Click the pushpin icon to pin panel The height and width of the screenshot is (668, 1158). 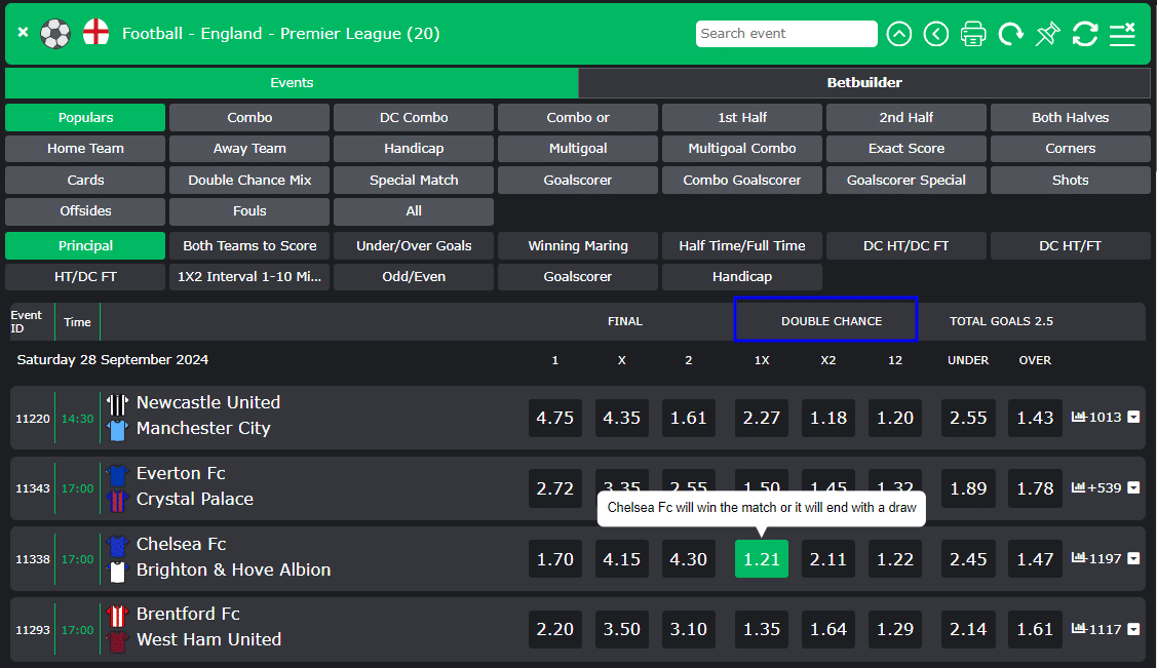click(x=1047, y=34)
